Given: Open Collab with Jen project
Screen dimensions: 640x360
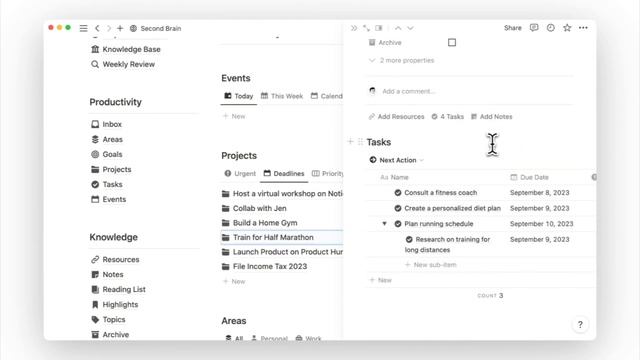Looking at the screenshot, I should (254, 208).
